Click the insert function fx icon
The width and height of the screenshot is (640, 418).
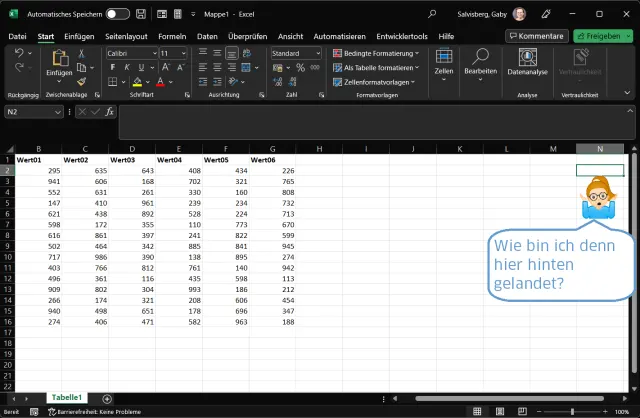point(109,112)
